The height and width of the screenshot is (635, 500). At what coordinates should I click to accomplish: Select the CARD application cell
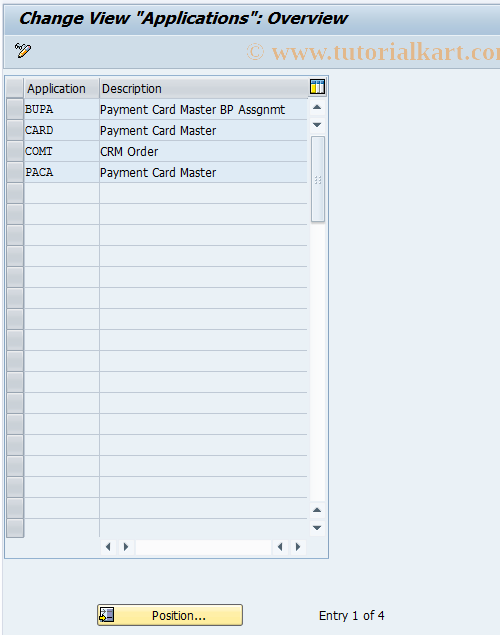pos(62,130)
